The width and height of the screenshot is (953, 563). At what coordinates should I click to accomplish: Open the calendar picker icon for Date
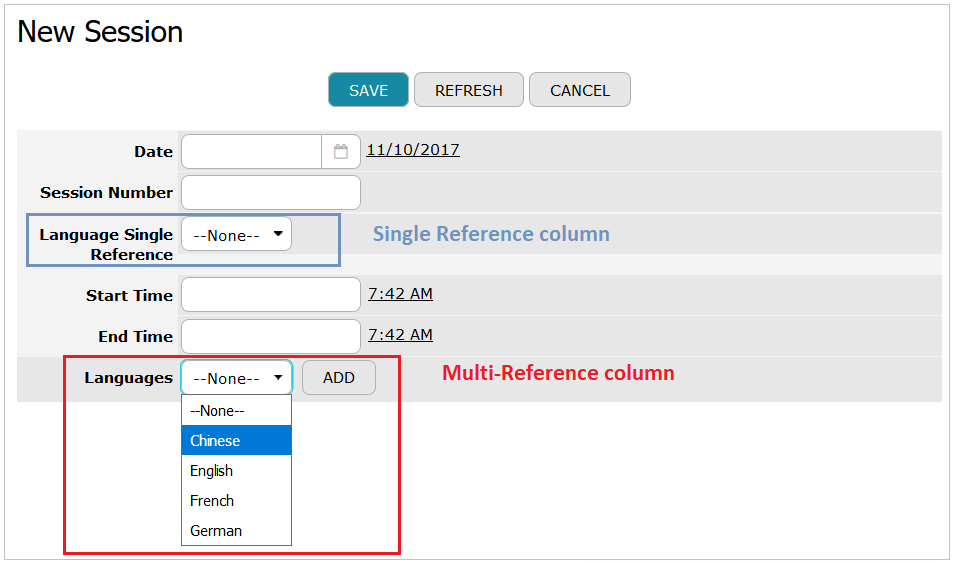tap(340, 151)
